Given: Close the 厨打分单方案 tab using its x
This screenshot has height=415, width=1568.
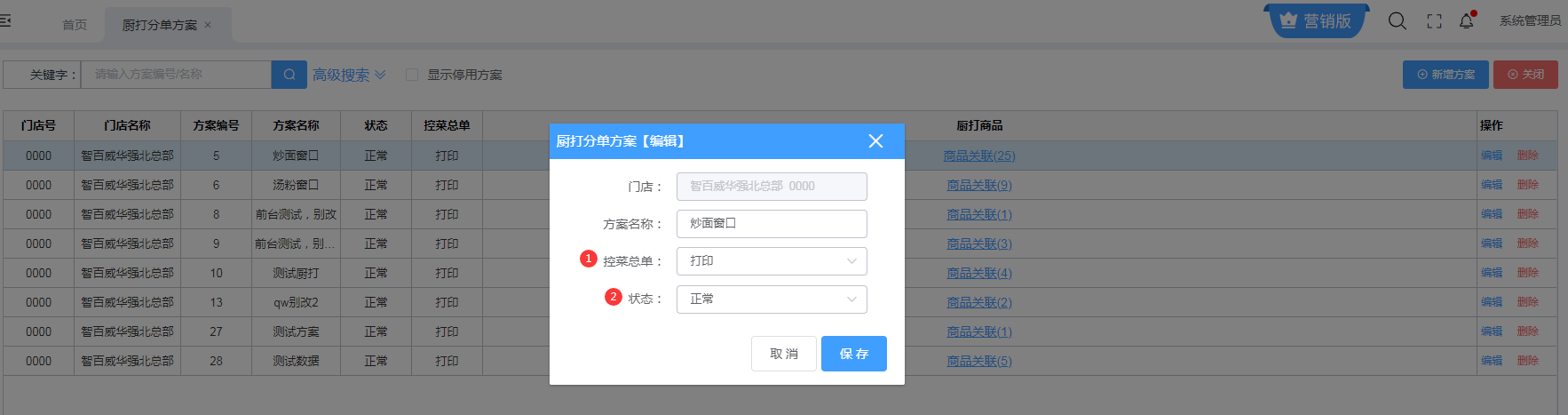Looking at the screenshot, I should tap(208, 25).
